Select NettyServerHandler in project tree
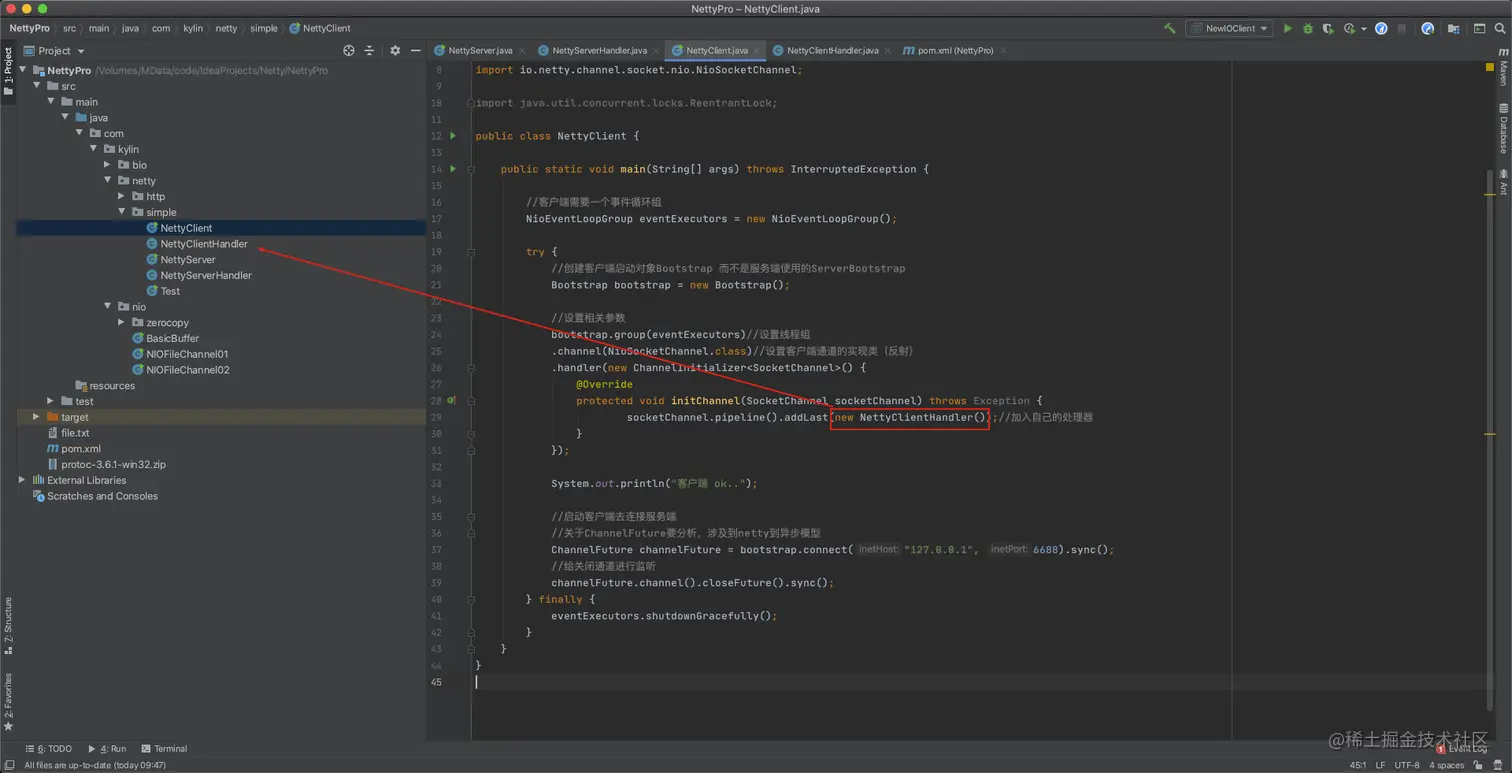Viewport: 1512px width, 773px height. pos(206,275)
